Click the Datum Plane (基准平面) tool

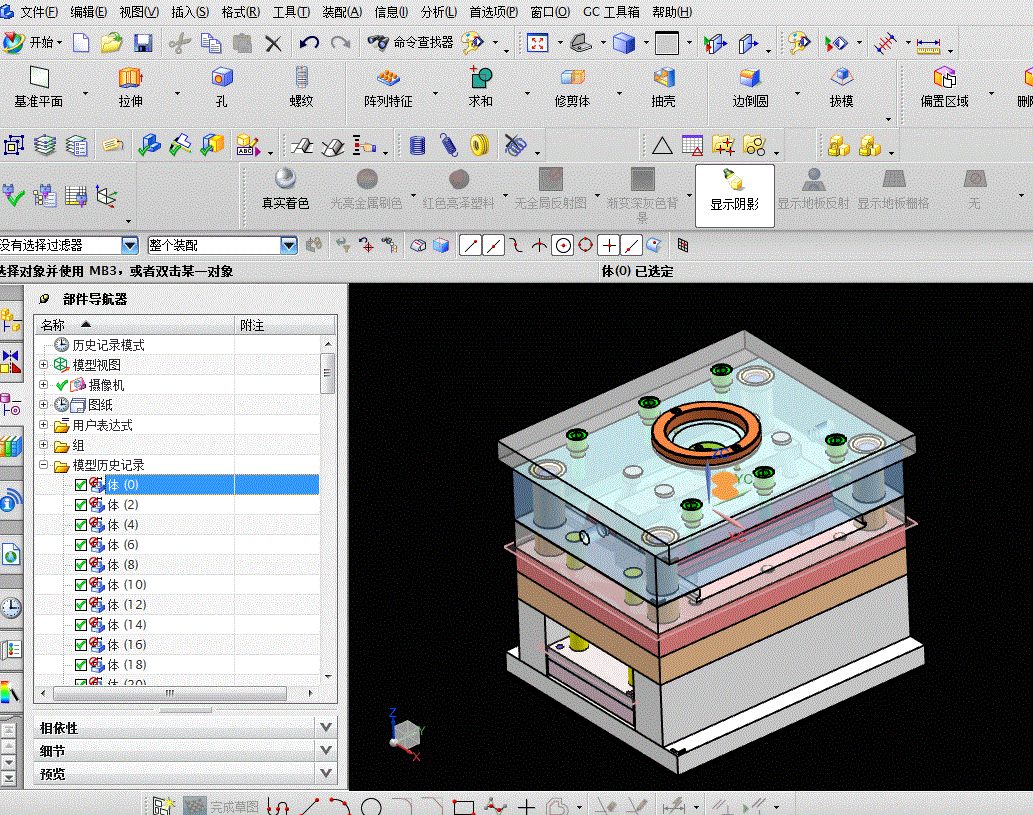pyautogui.click(x=39, y=87)
